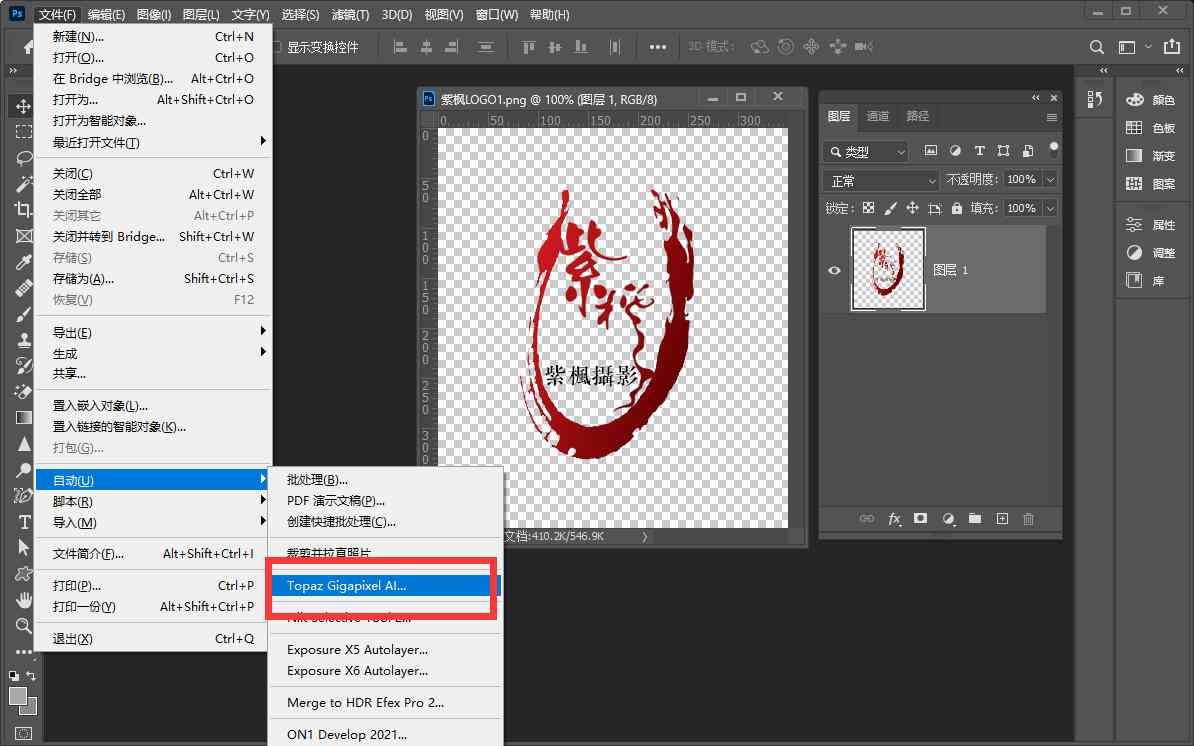Toggle type layer filter
Image resolution: width=1194 pixels, height=746 pixels.
point(979,151)
